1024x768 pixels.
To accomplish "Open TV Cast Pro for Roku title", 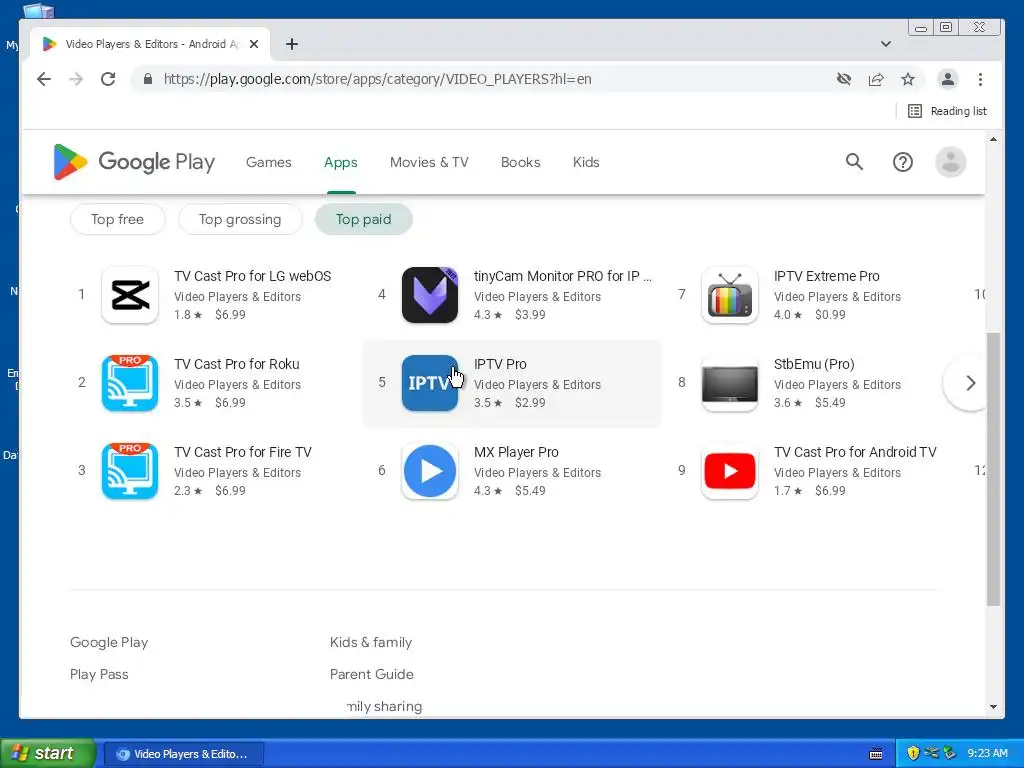I will point(236,364).
